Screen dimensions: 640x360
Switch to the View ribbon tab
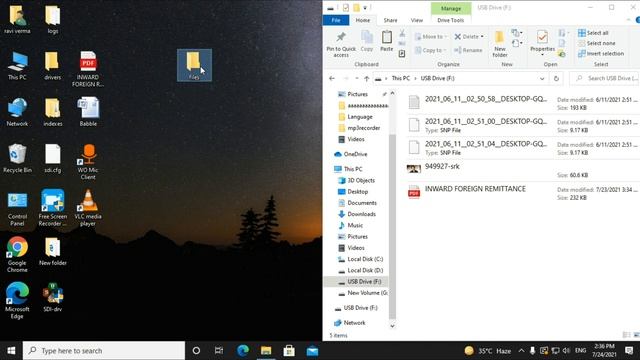[417, 20]
